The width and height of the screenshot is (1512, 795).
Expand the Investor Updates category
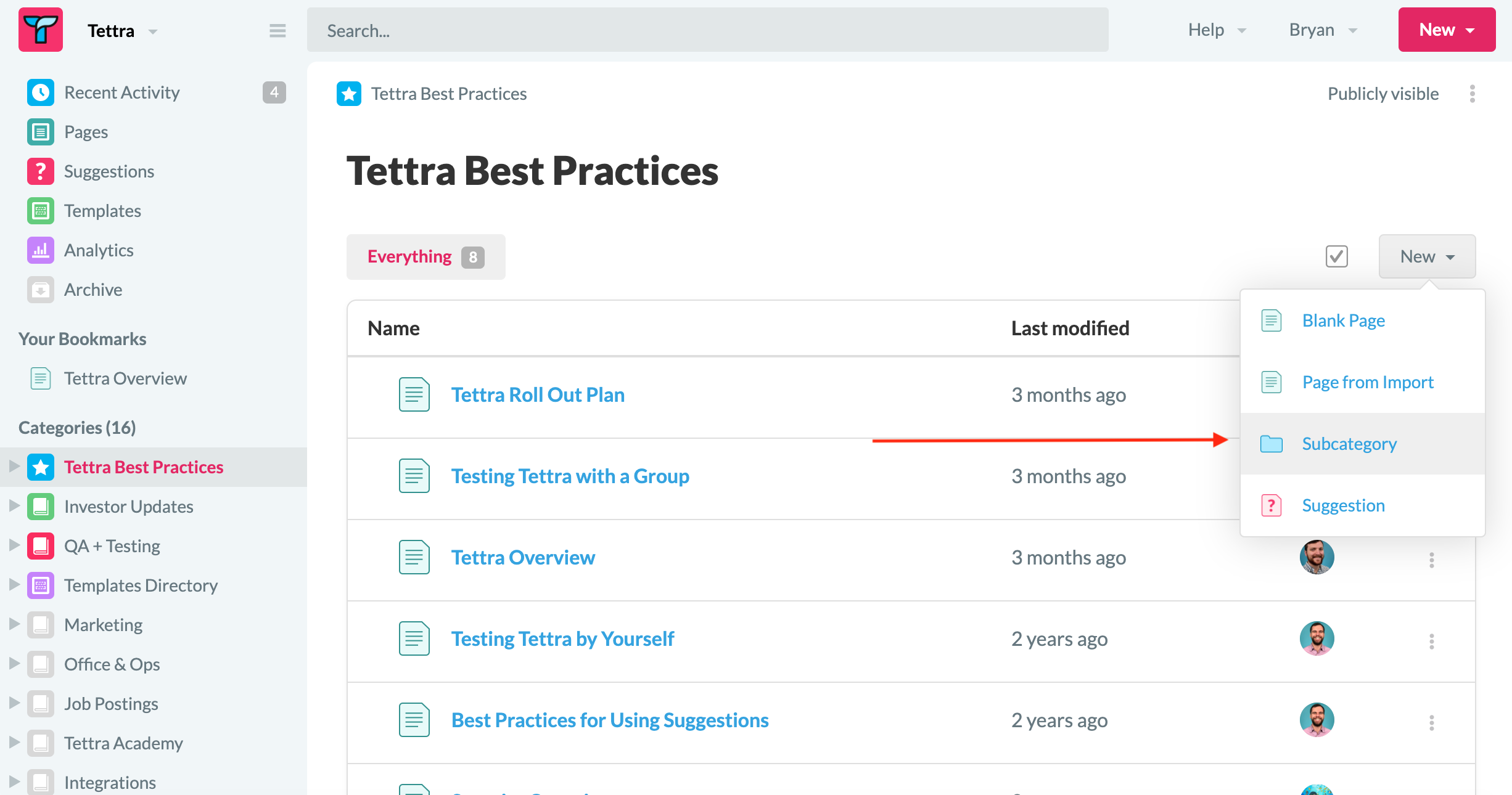click(14, 506)
